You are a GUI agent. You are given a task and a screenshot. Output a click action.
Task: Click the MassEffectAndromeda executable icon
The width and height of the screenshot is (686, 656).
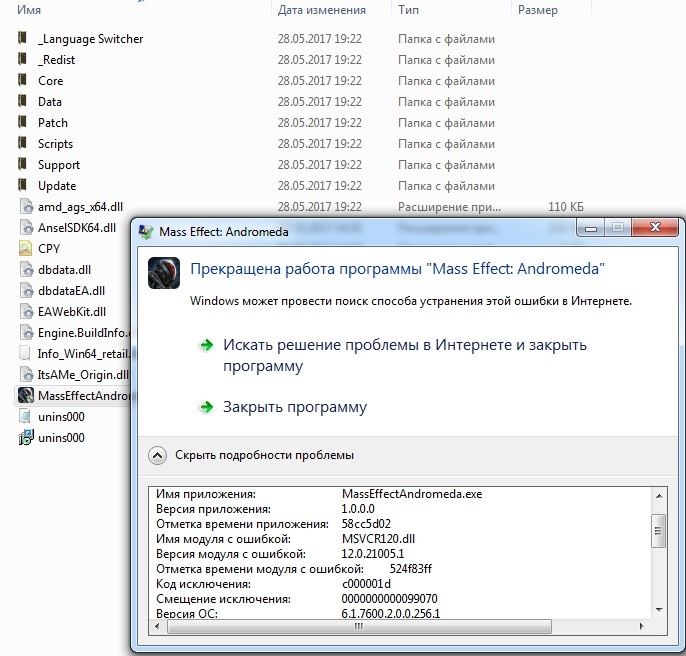click(x=26, y=395)
